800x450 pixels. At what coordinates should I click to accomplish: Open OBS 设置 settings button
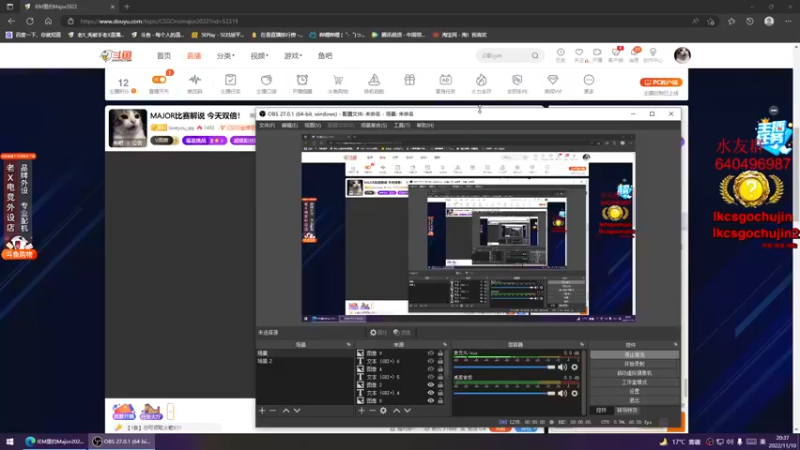pos(634,391)
